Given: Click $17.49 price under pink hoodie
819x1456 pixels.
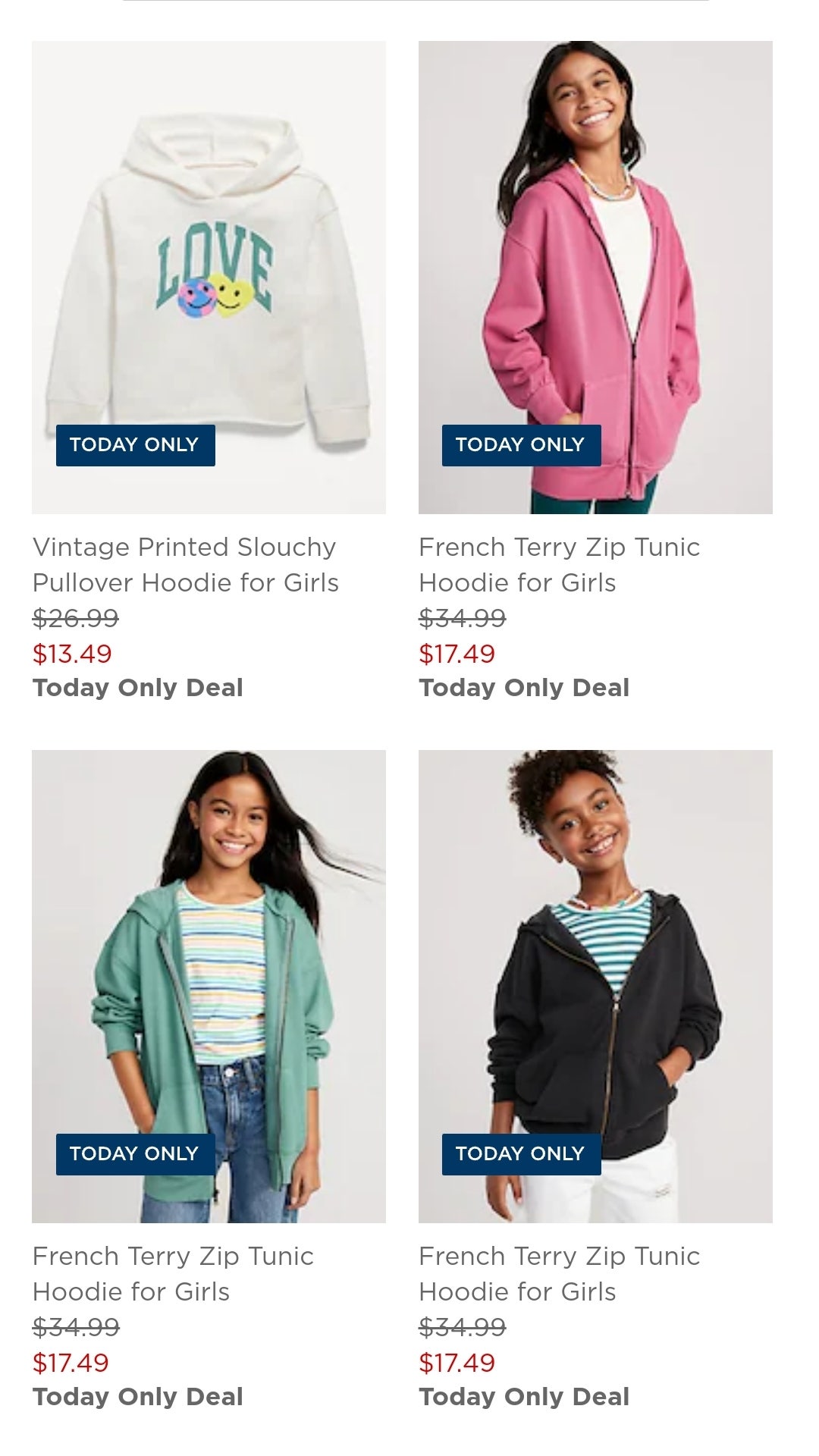Looking at the screenshot, I should point(457,654).
